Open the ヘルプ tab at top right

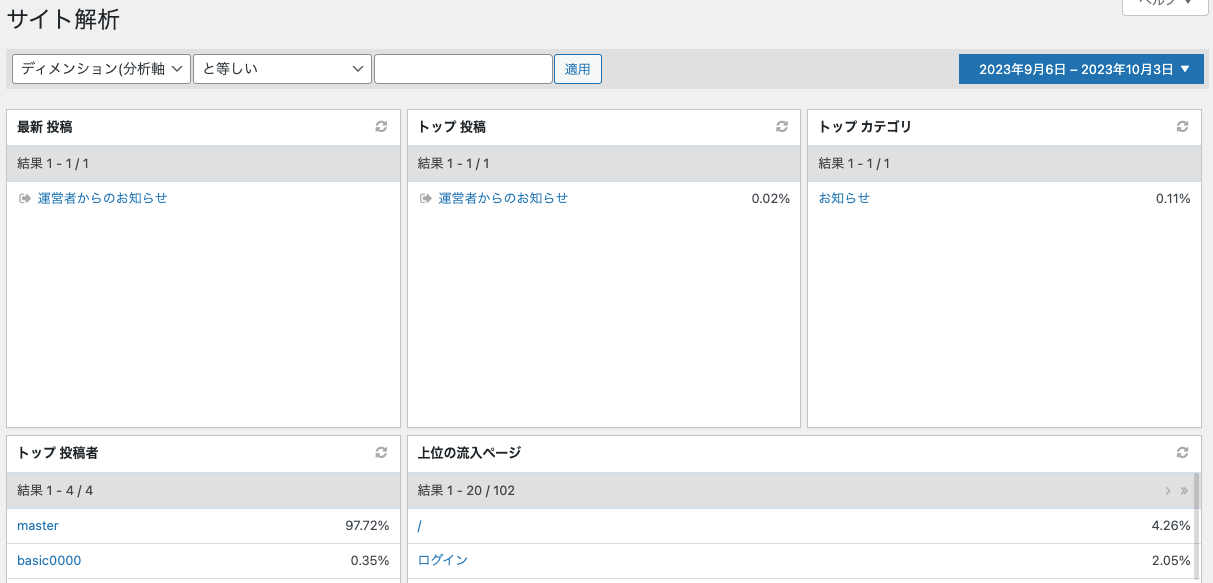1158,4
